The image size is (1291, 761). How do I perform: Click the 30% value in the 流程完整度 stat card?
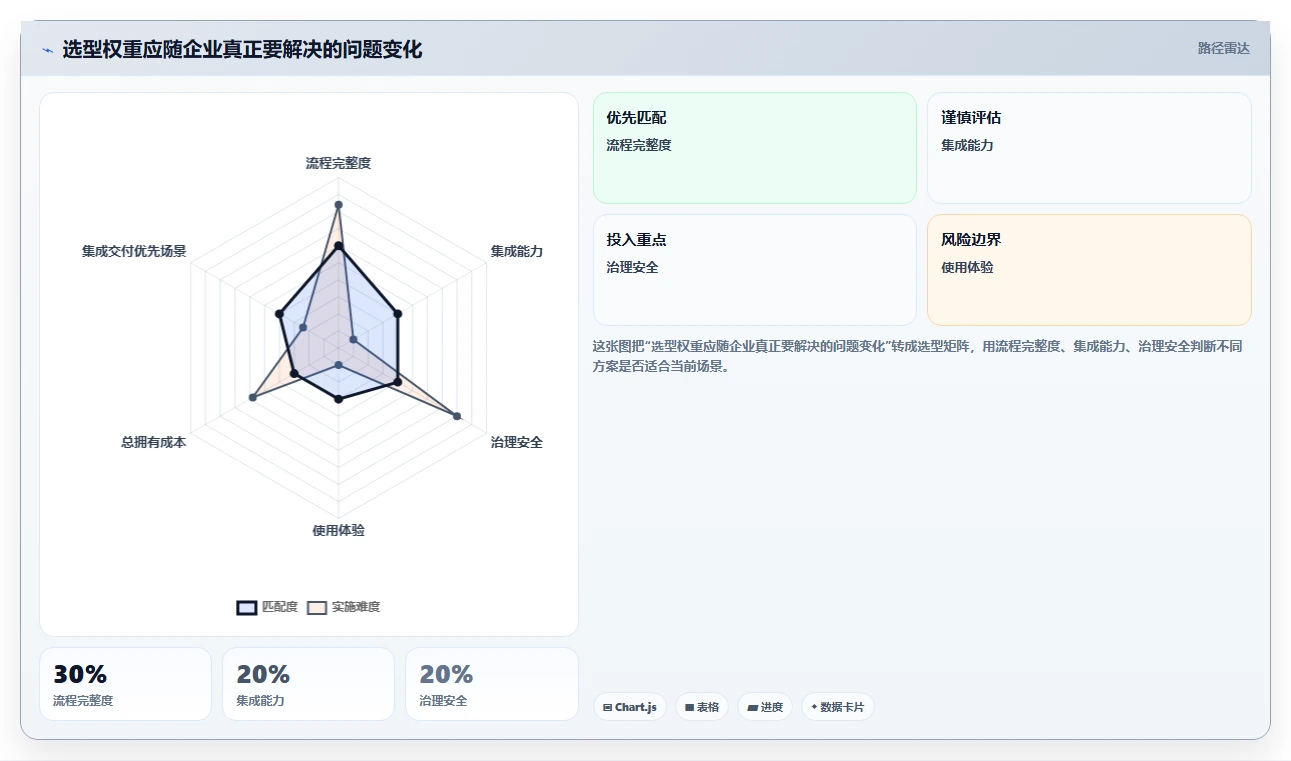click(x=80, y=675)
